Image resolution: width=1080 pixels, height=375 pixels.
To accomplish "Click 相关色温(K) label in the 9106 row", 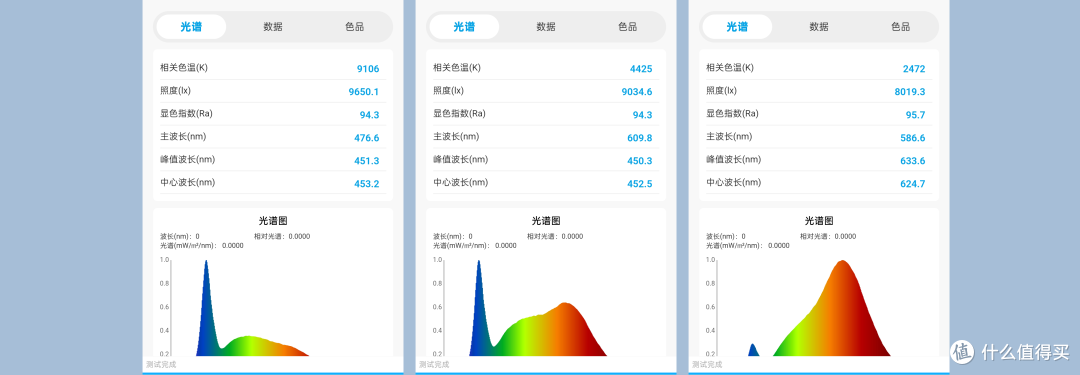I will (x=184, y=68).
